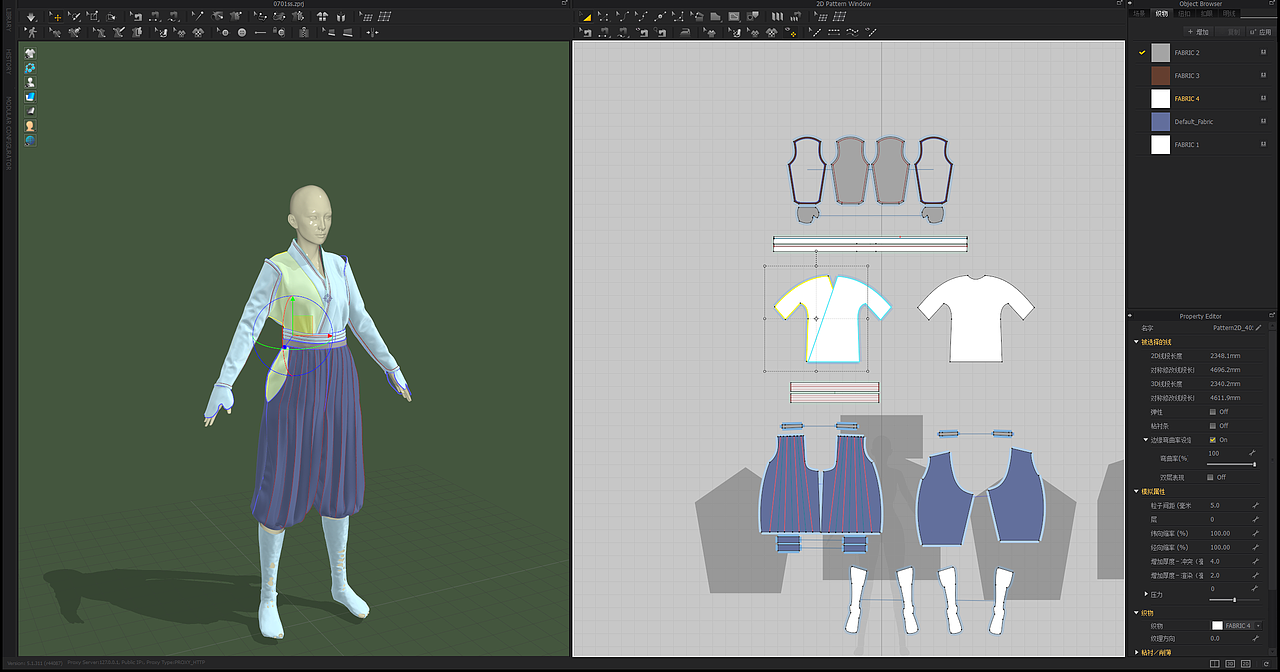Select the FABRIC 1 row
Viewport: 1280px width, 672px height.
[1203, 144]
